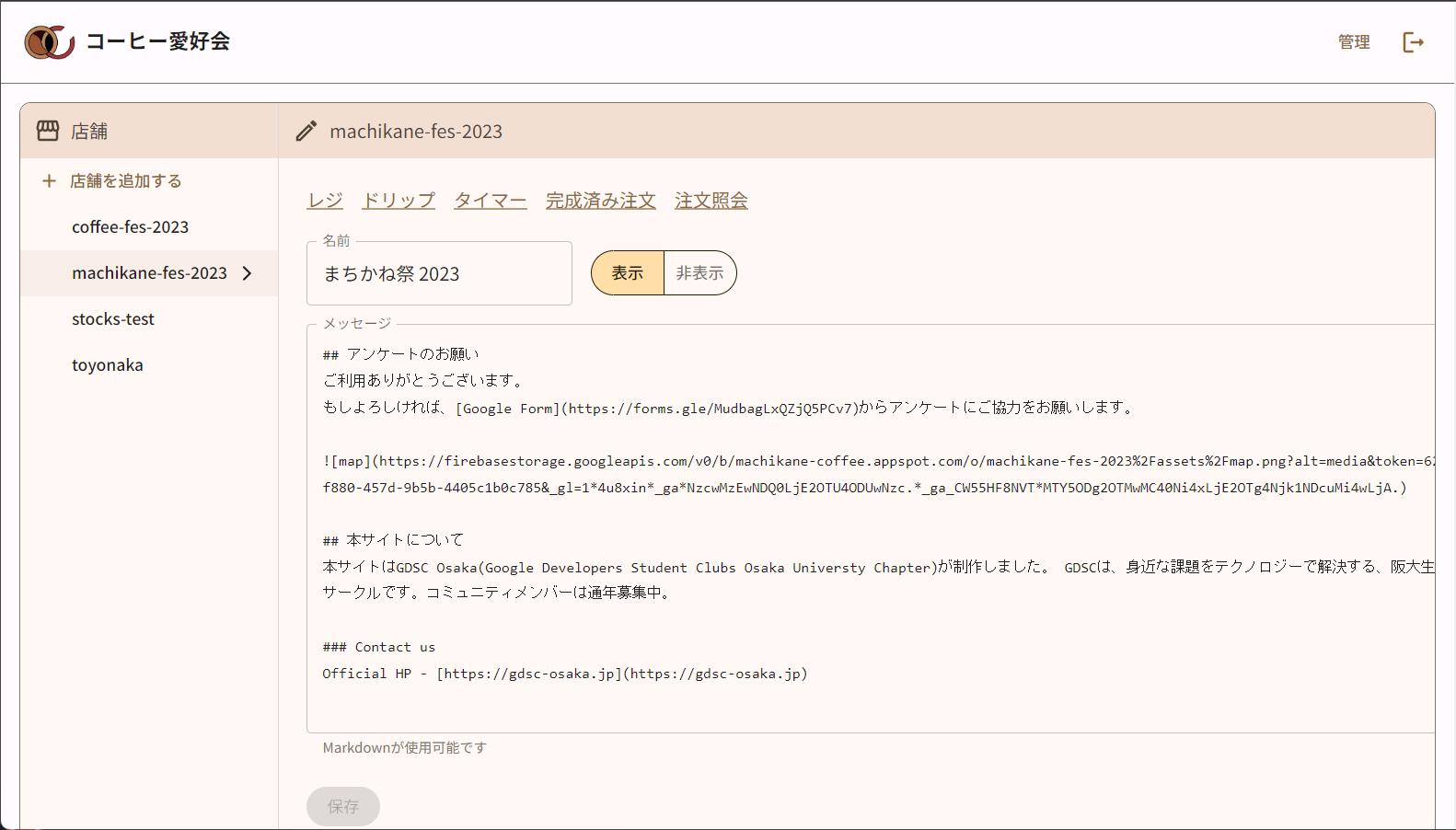Select the coffee-fes-2023 store
Screen dimensions: 1456x830
(x=149, y=227)
